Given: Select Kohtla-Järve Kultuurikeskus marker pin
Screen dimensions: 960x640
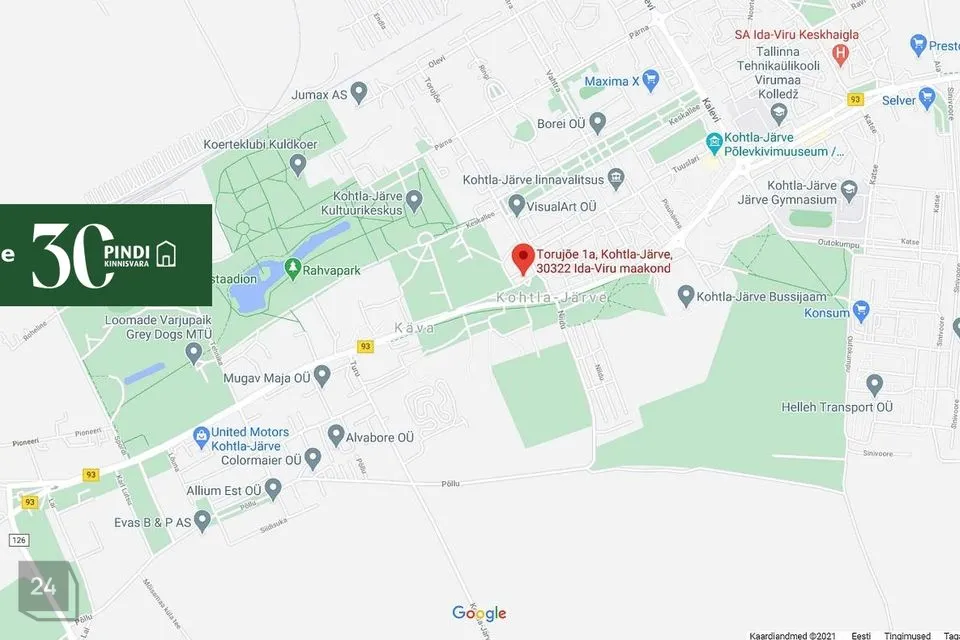Looking at the screenshot, I should [414, 200].
